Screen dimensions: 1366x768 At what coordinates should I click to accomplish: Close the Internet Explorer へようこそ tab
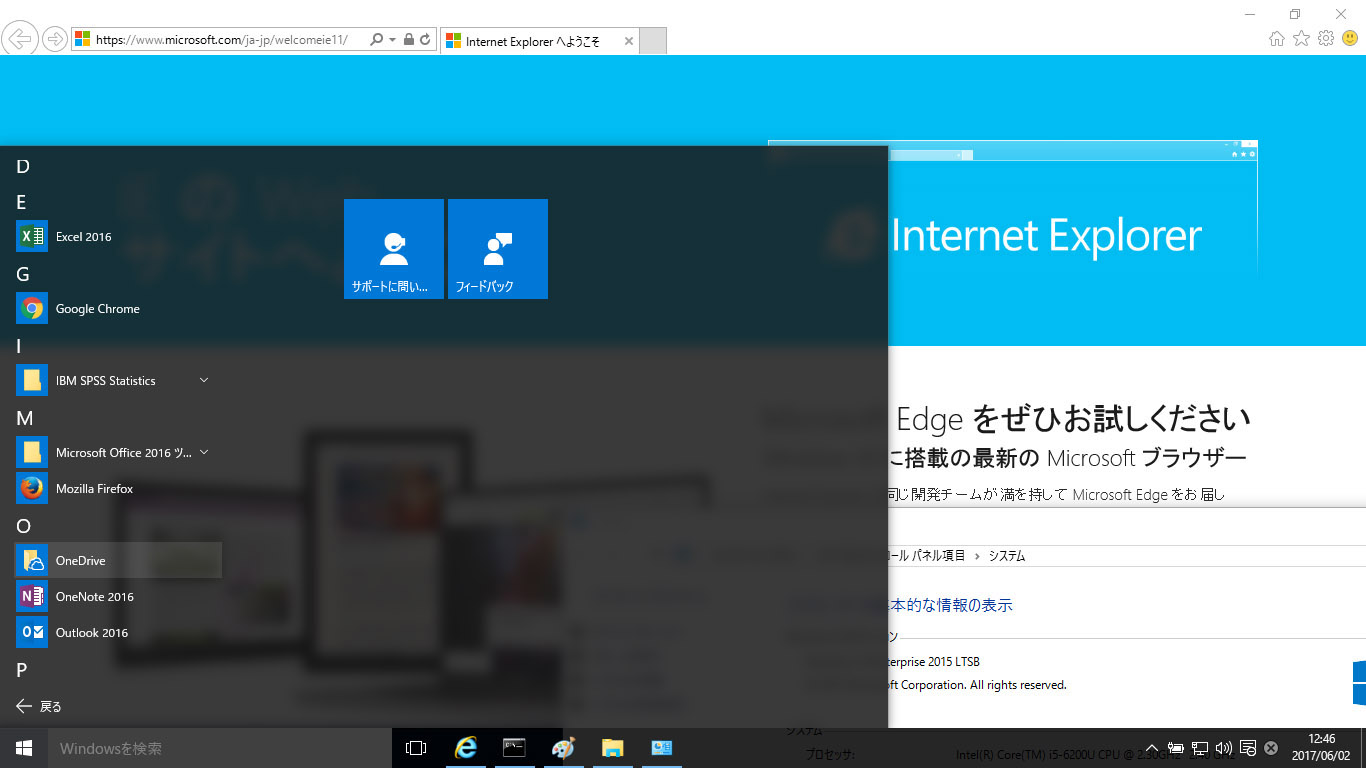click(x=628, y=41)
